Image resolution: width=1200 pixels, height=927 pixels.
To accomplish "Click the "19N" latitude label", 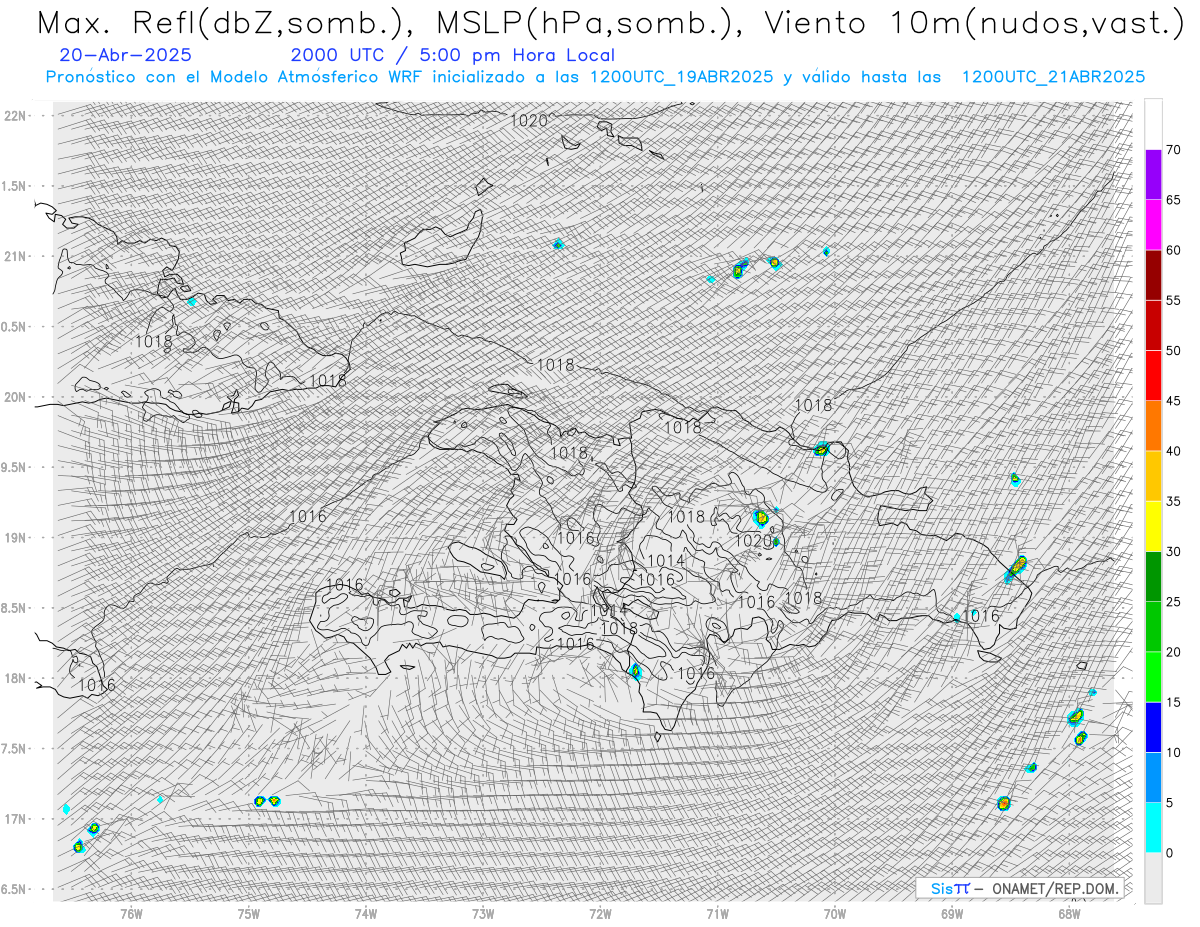I will [17, 538].
